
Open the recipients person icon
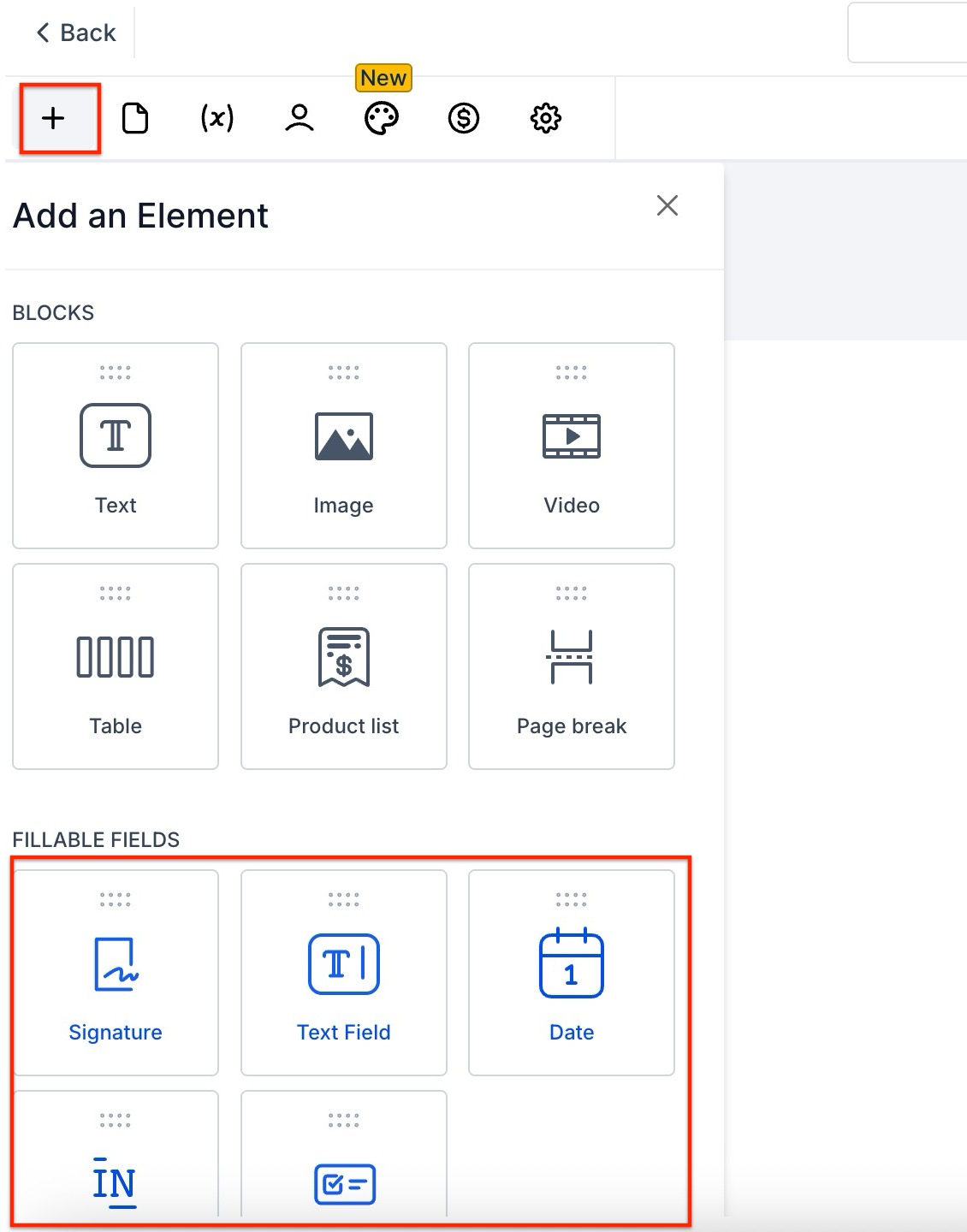(x=300, y=118)
